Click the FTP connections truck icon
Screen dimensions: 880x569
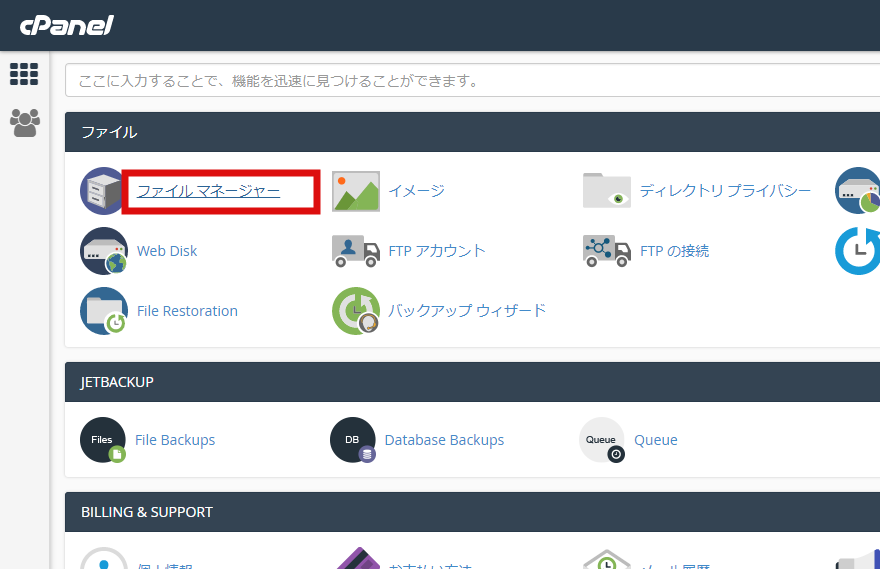(607, 251)
